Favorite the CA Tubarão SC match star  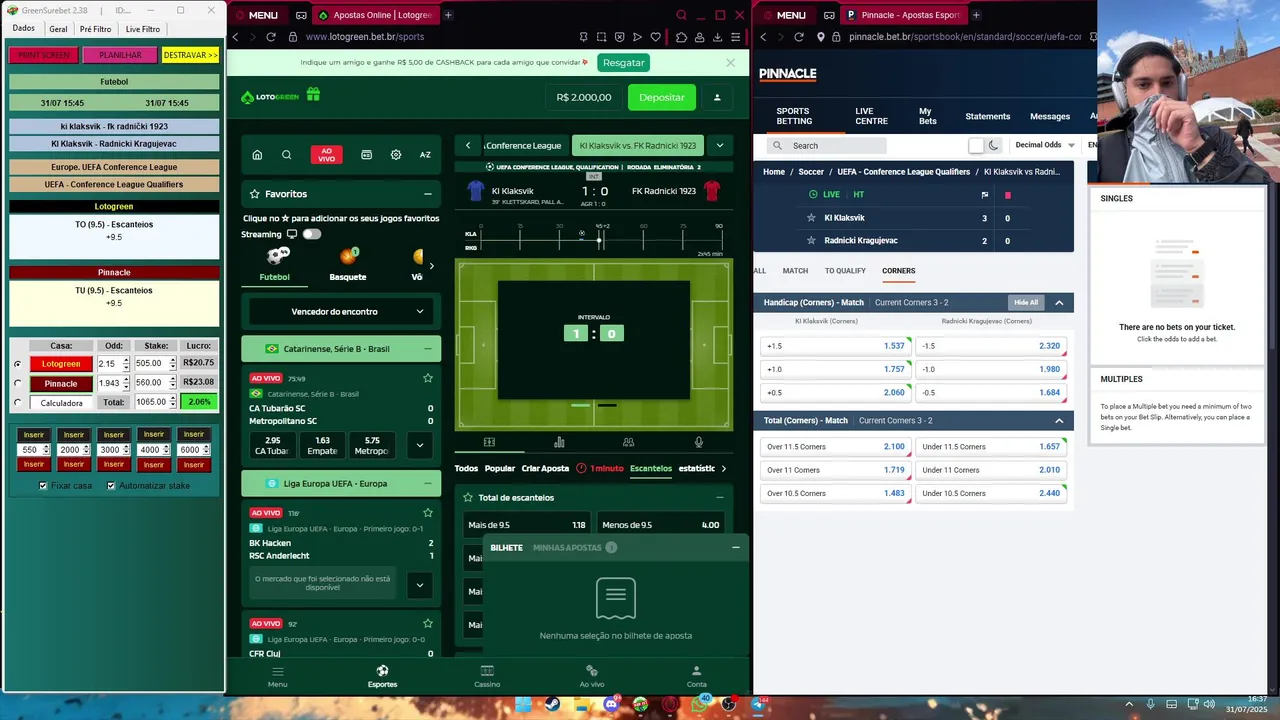pyautogui.click(x=428, y=378)
